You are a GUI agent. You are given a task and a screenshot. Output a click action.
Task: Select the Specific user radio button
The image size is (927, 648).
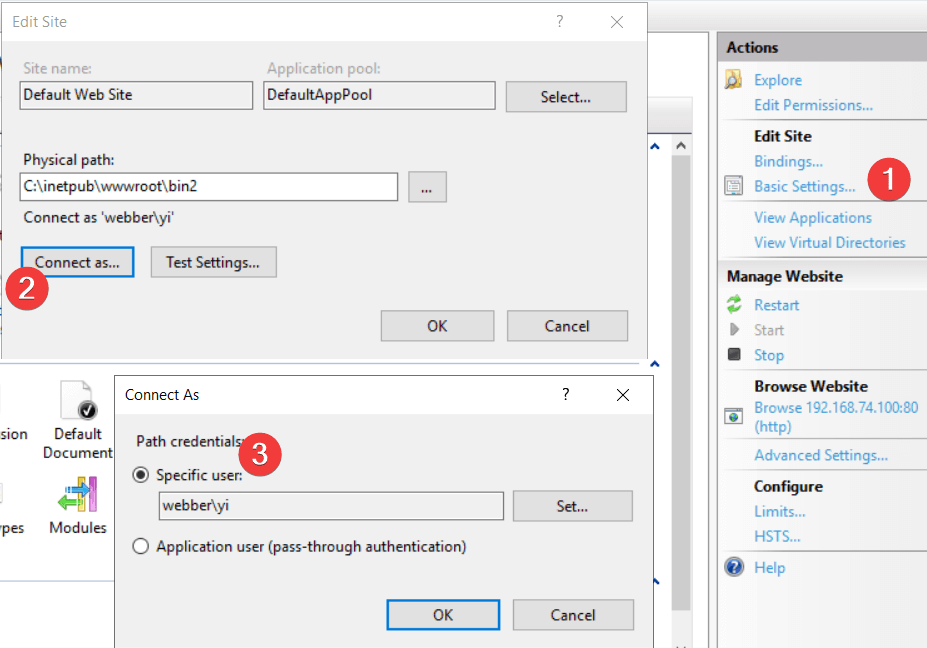click(141, 475)
